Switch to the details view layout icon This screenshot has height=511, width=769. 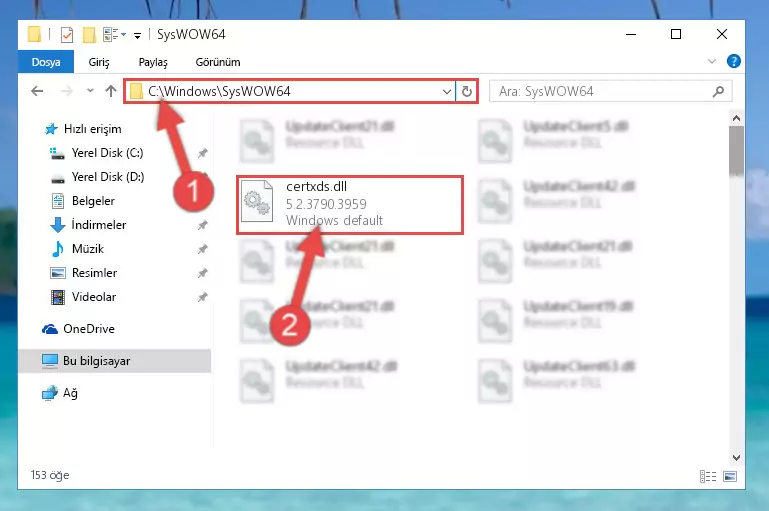[x=708, y=476]
